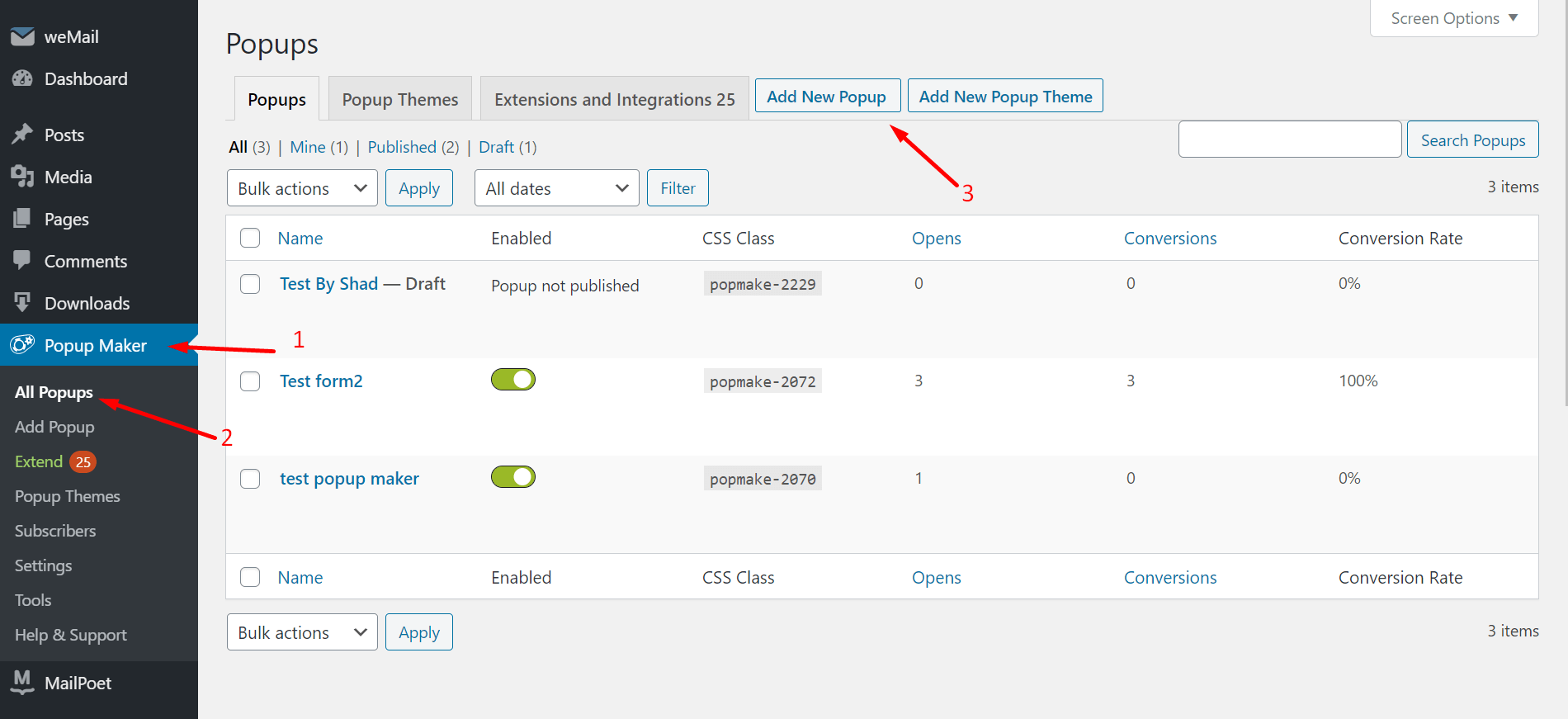Open Dashboard via its gauge icon
The height and width of the screenshot is (719, 1568).
point(22,79)
